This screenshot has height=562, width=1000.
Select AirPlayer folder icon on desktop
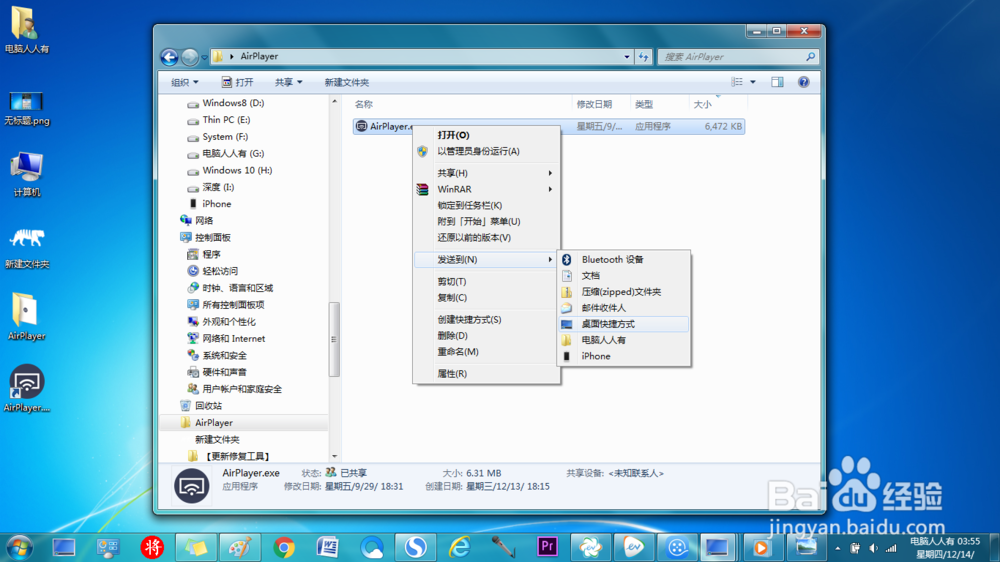coord(26,317)
